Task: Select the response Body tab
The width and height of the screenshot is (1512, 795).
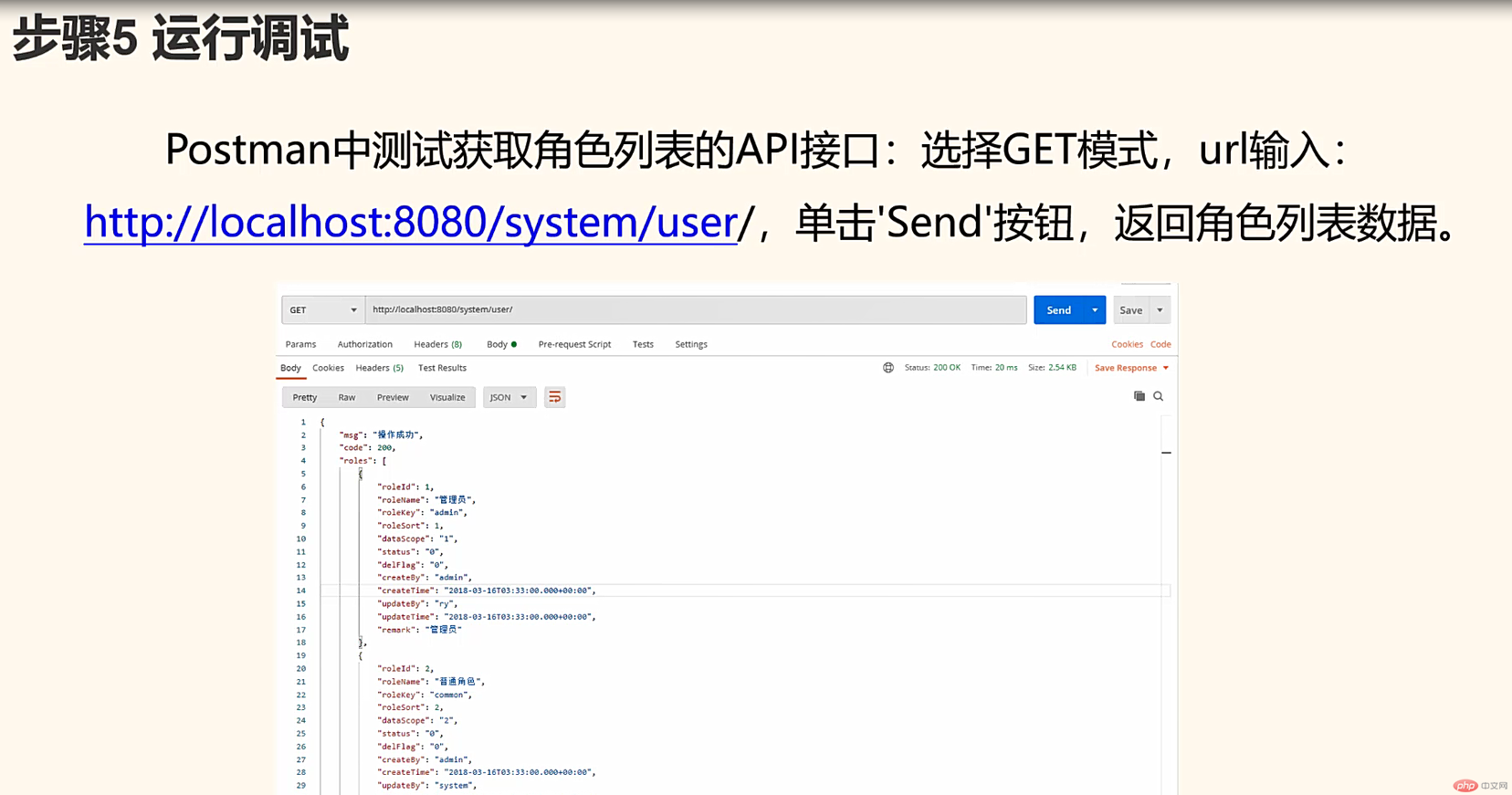Action: click(290, 368)
